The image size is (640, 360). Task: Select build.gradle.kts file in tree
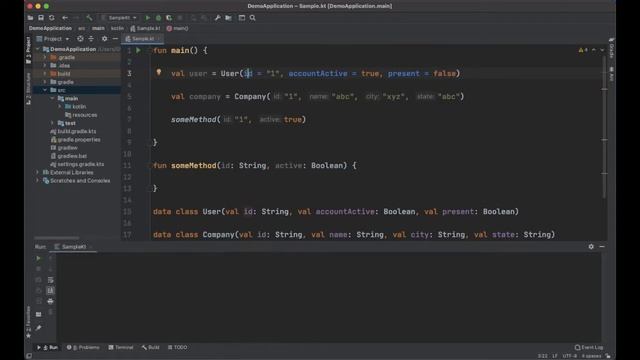(x=73, y=131)
